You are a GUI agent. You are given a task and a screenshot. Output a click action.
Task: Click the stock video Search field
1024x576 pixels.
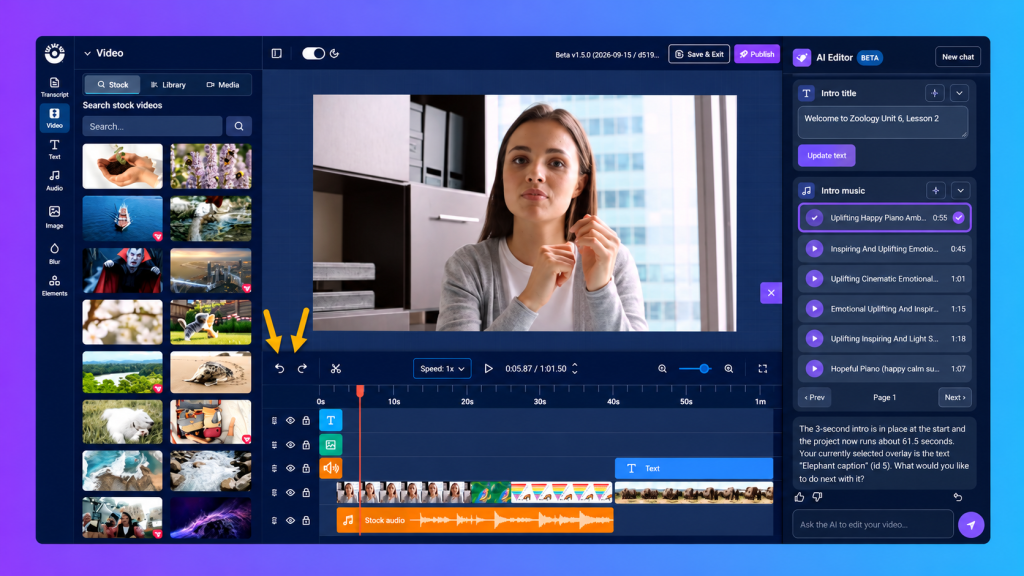click(x=152, y=126)
